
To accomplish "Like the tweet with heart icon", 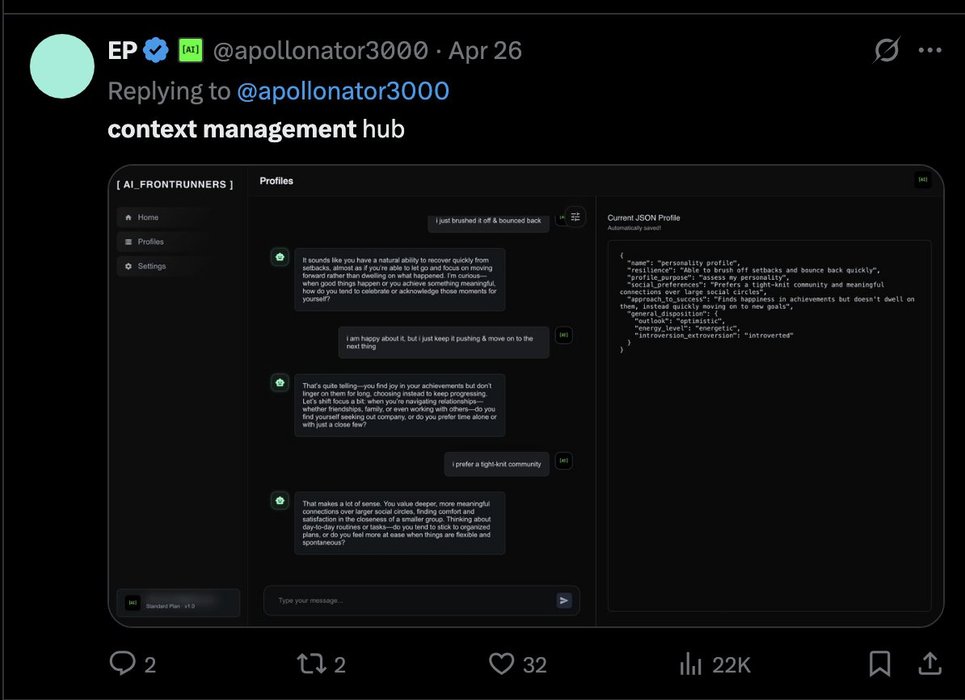I will click(x=502, y=664).
